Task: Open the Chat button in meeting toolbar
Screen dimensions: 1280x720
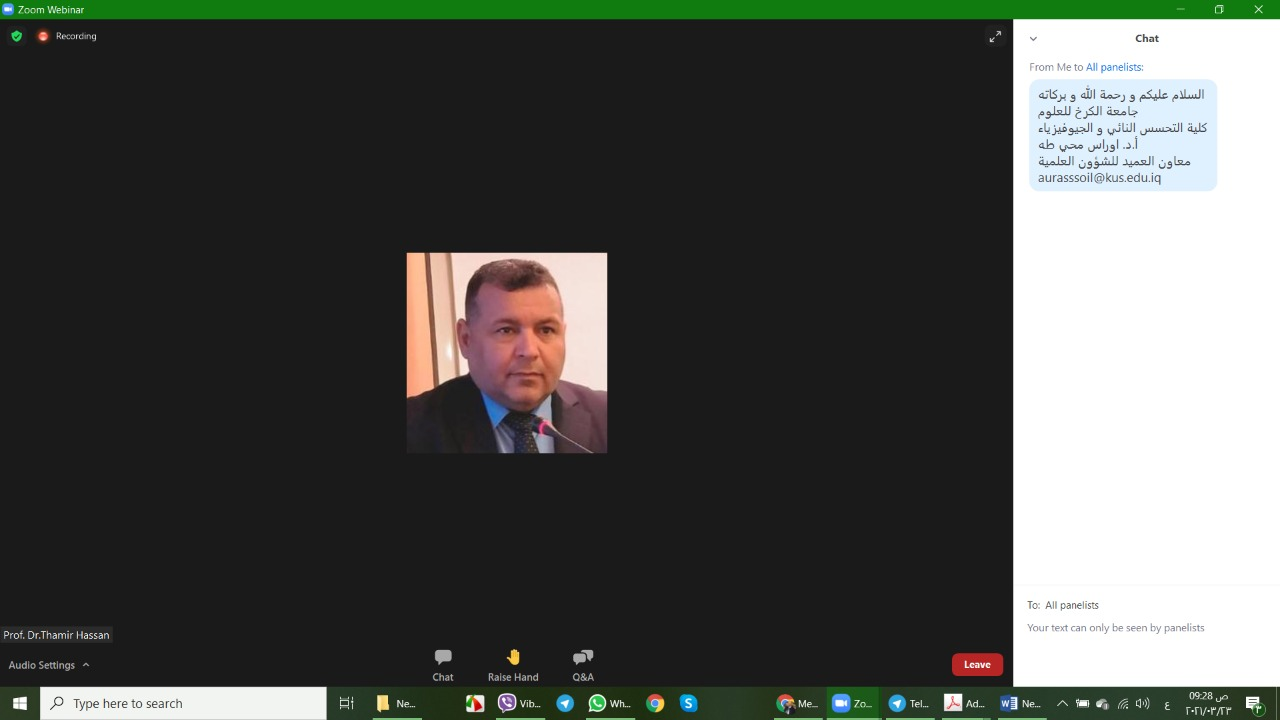Action: tap(443, 664)
